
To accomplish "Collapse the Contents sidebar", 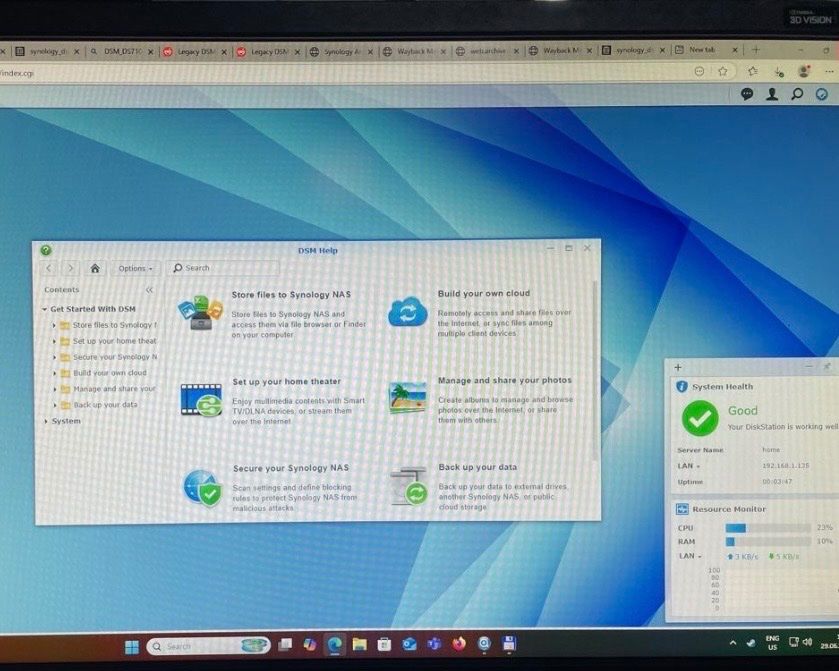I will point(149,290).
